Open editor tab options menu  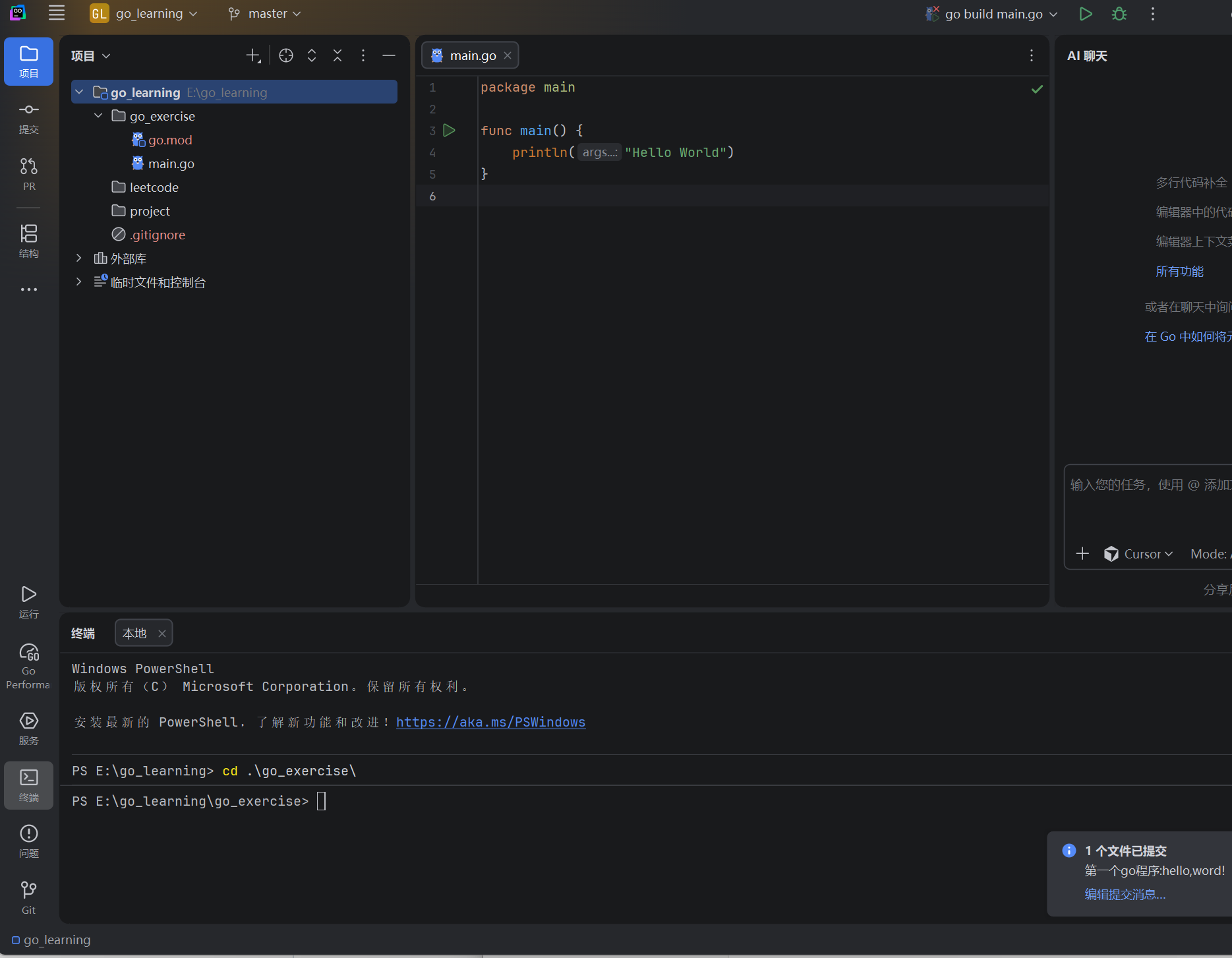tap(1032, 56)
